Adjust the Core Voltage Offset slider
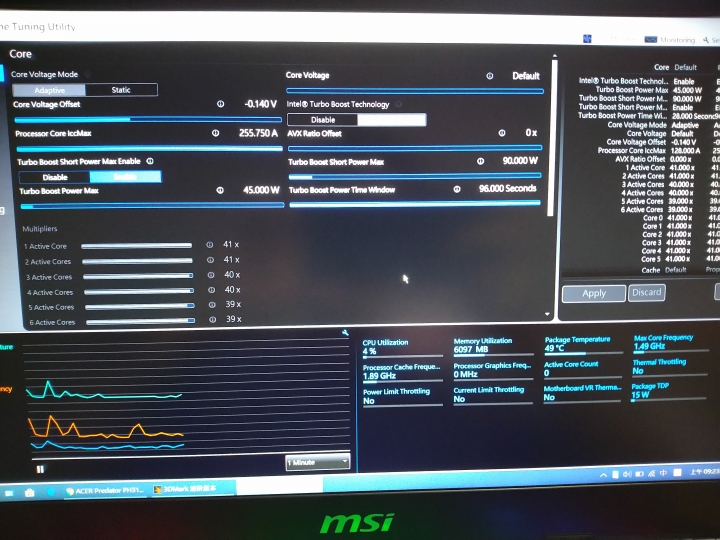This screenshot has width=720, height=540. [x=148, y=120]
